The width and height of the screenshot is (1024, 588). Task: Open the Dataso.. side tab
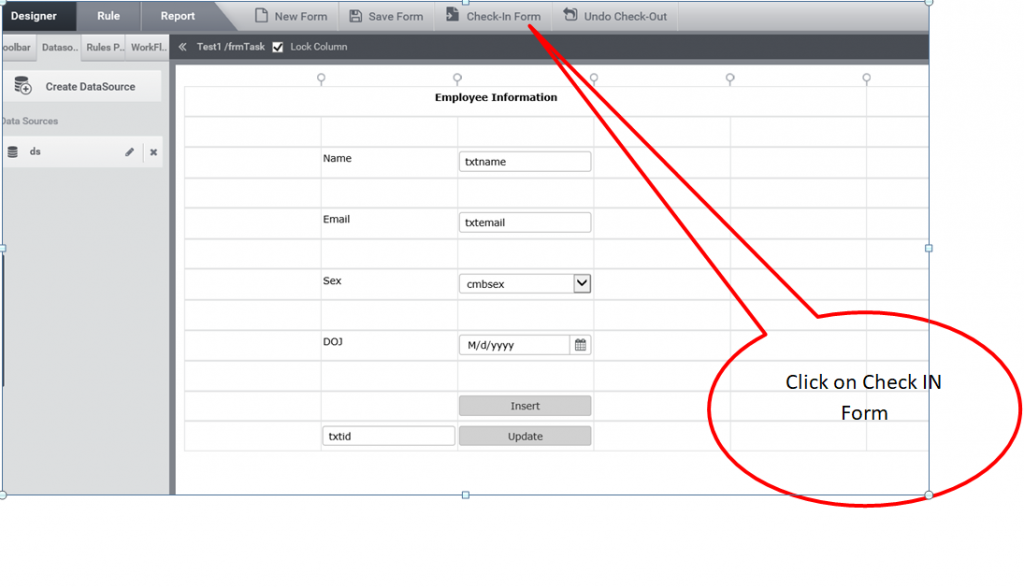coord(59,47)
